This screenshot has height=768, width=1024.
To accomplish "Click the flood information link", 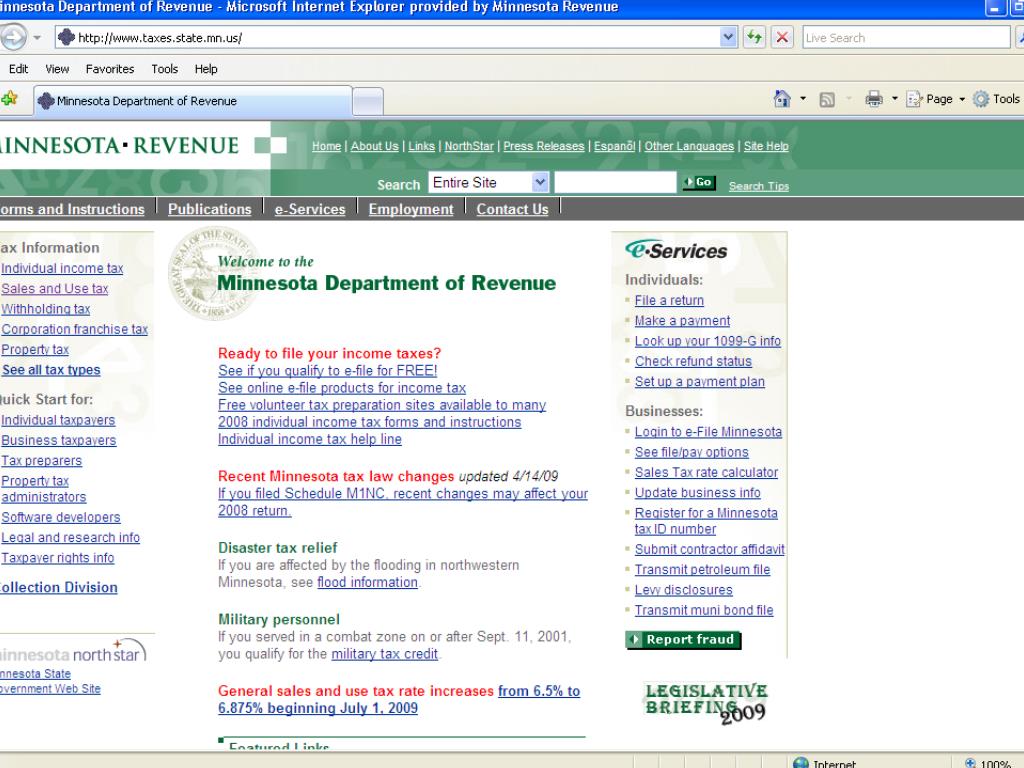I will 367,582.
